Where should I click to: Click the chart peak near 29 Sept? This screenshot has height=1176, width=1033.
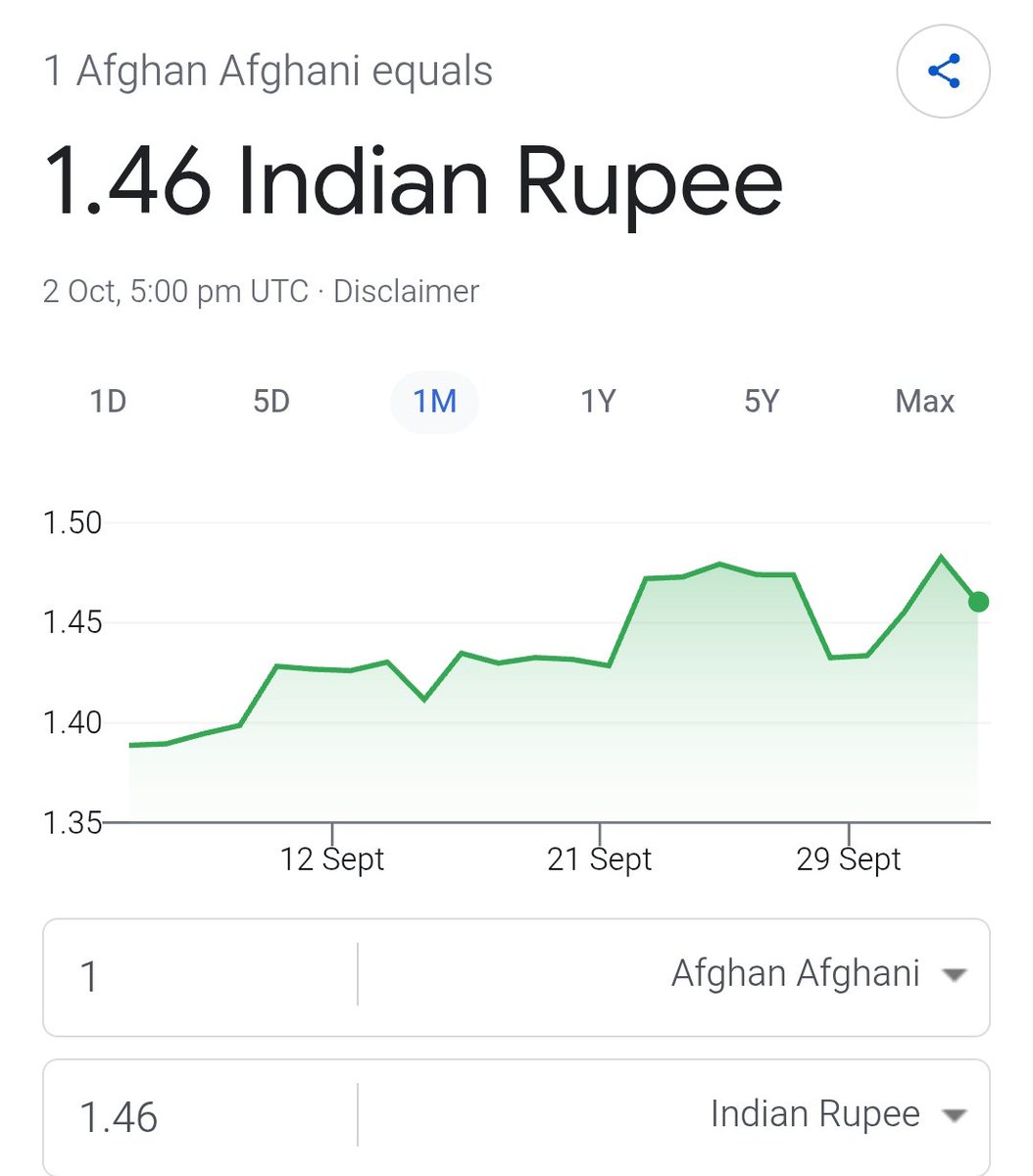941,558
